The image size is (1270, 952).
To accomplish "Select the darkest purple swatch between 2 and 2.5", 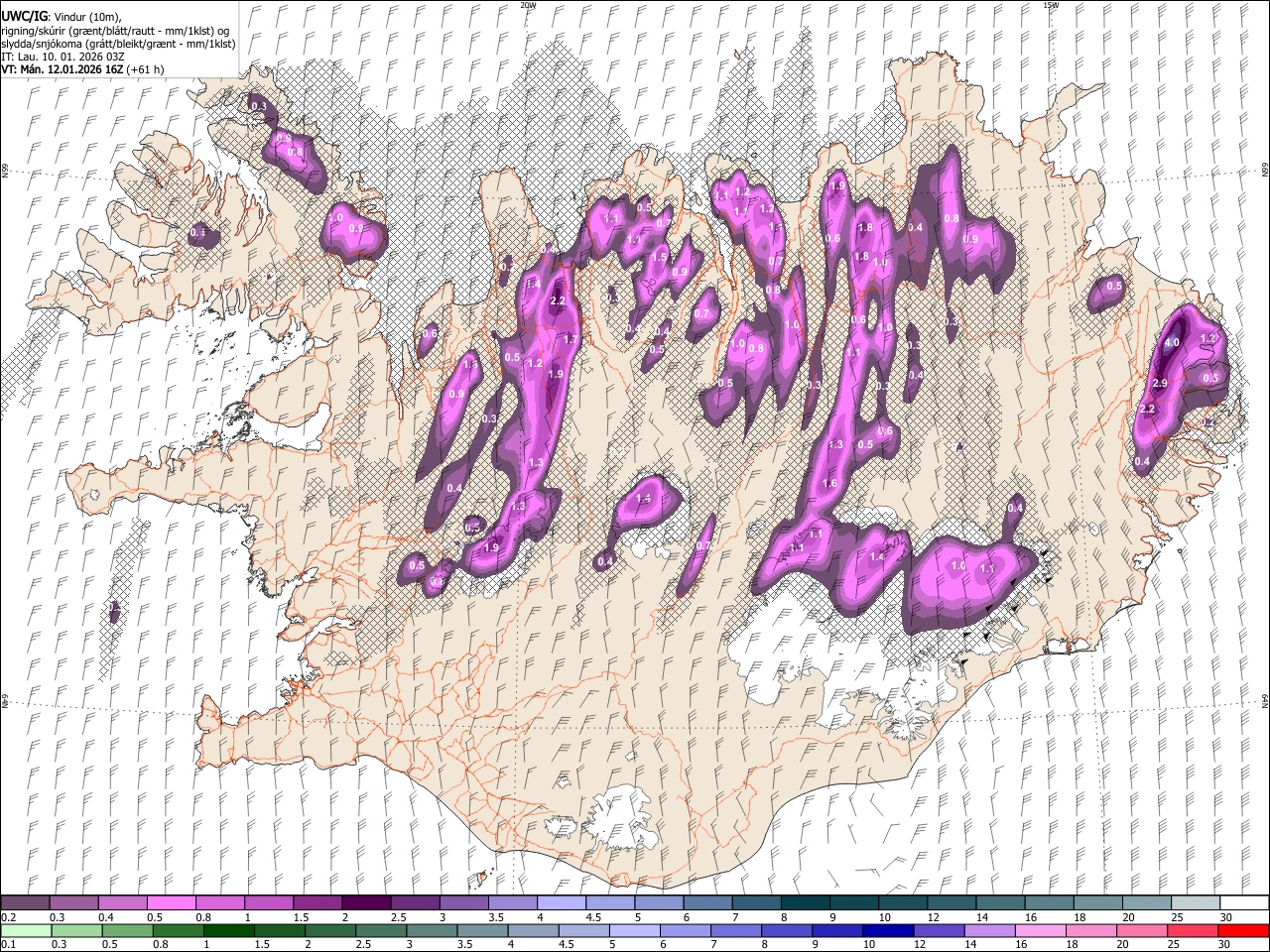I will pyautogui.click(x=366, y=903).
